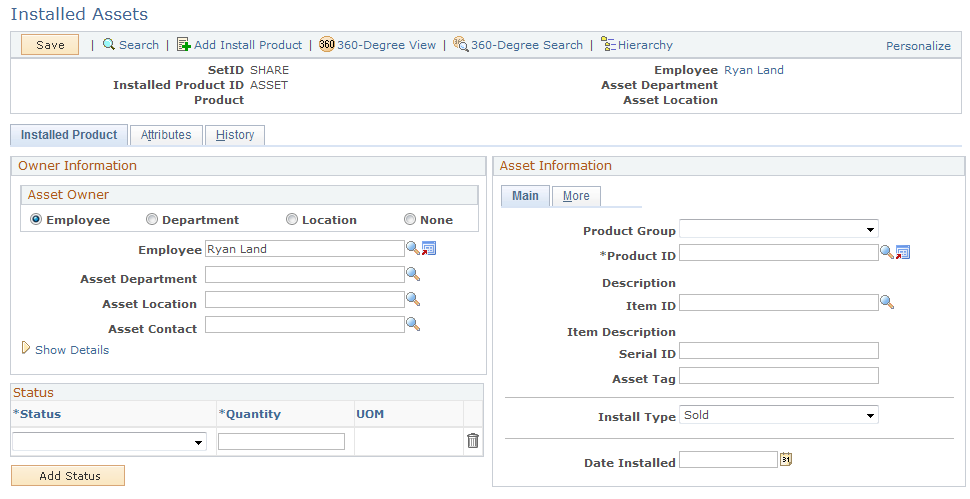Select the More tab in Asset Information
Screen dimensions: 970x499
click(x=576, y=196)
